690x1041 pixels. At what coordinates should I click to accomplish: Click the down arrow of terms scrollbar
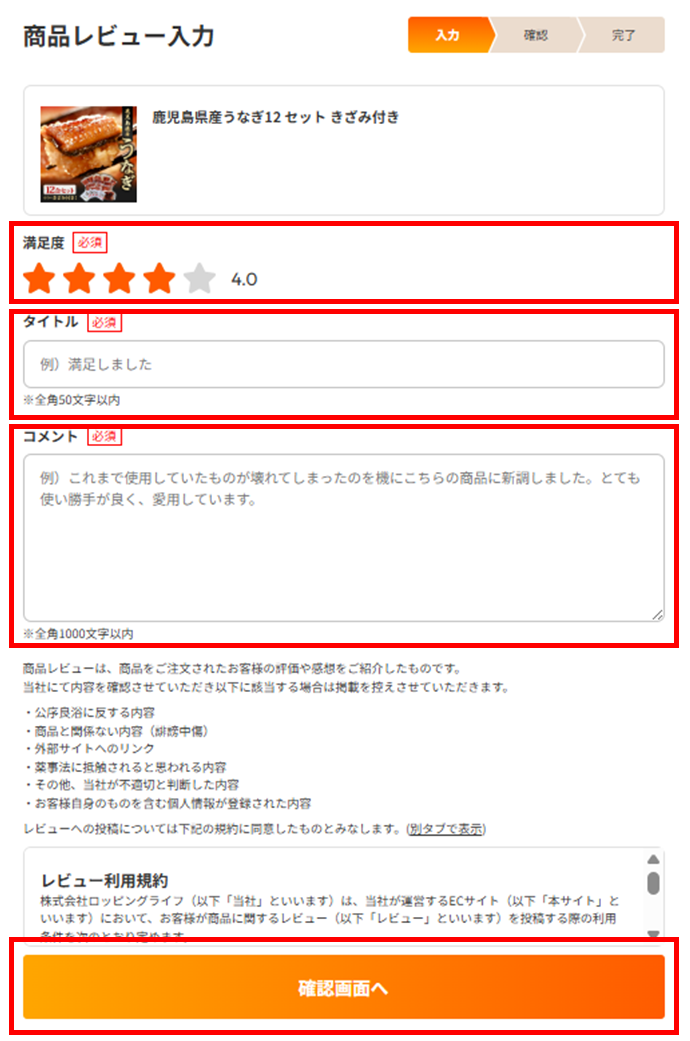click(x=653, y=933)
